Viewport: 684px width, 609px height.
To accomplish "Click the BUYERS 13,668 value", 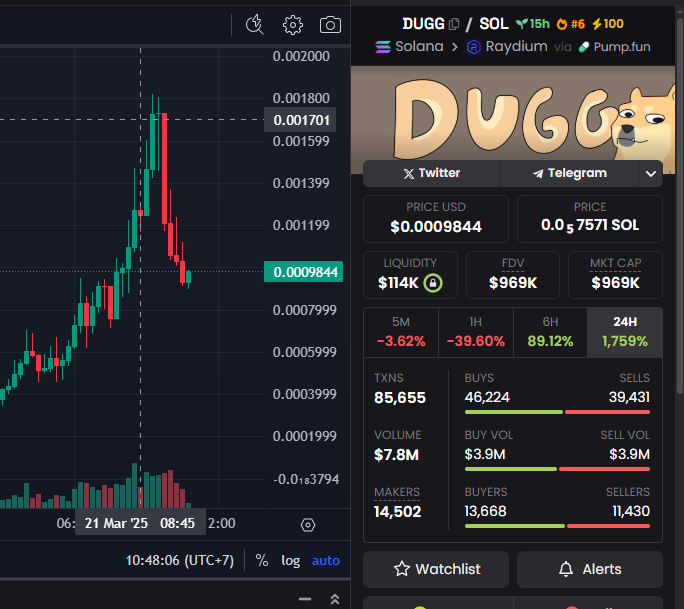I will (485, 511).
